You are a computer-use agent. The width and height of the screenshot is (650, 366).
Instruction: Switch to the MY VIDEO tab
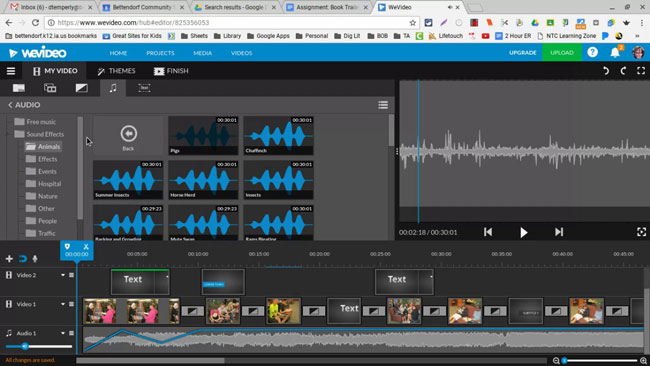coord(55,71)
